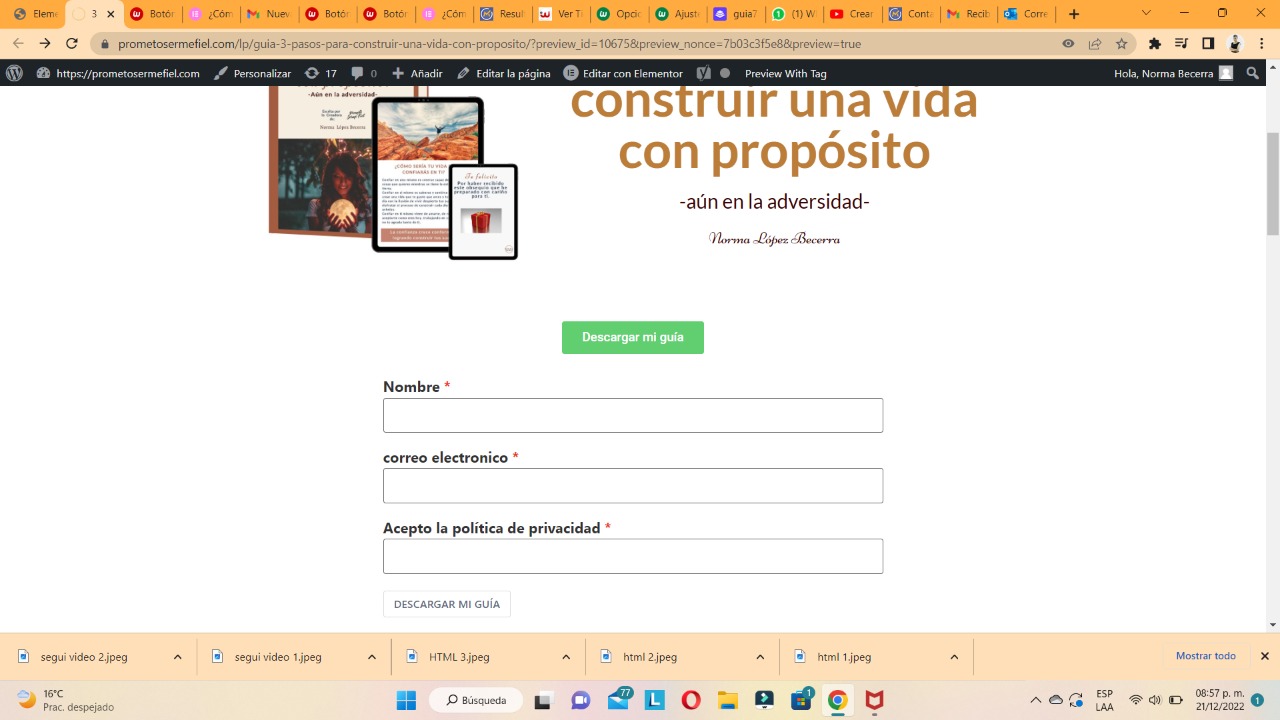Reload the current page
The image size is (1280, 720).
pos(72,44)
